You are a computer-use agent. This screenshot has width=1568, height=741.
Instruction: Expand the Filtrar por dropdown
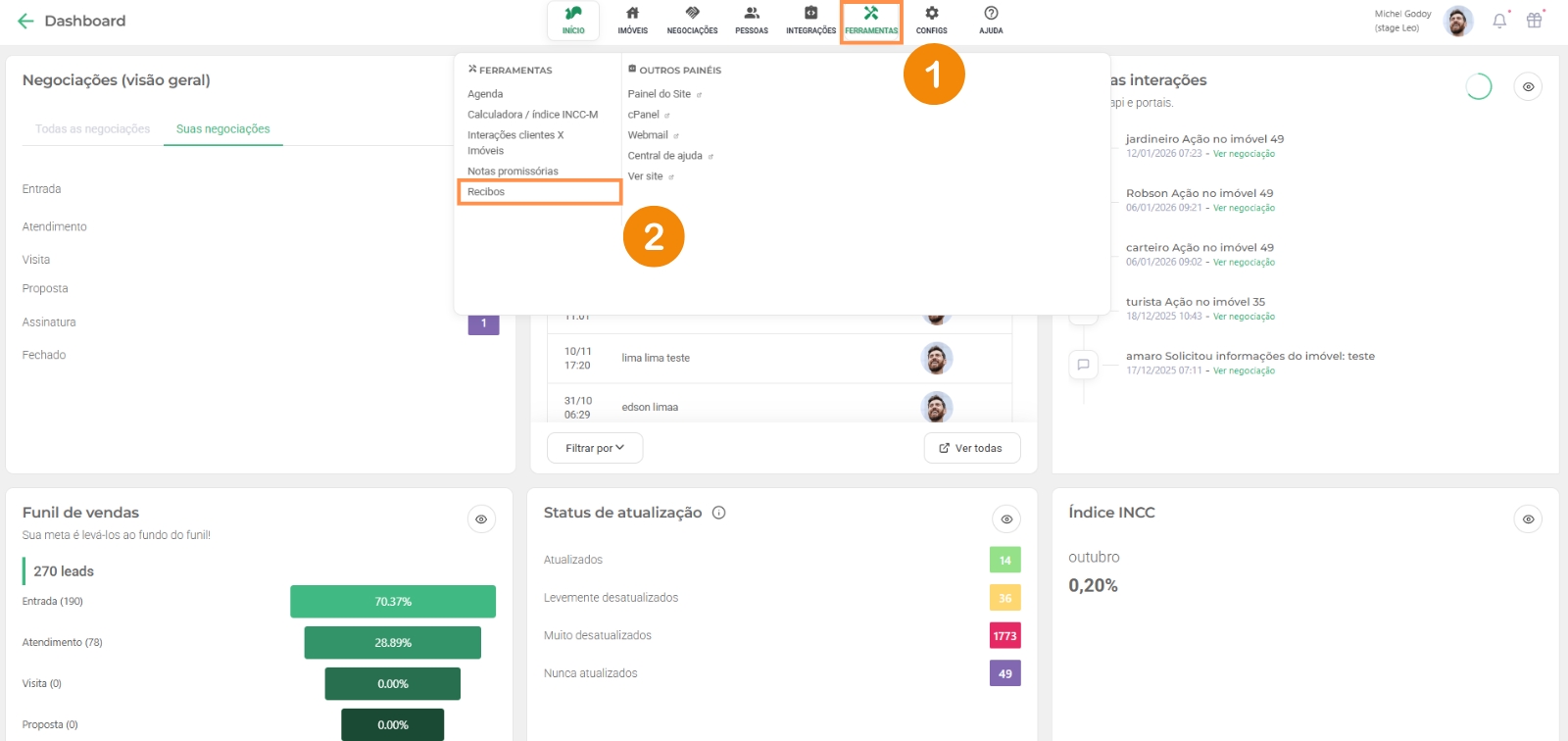(x=595, y=448)
